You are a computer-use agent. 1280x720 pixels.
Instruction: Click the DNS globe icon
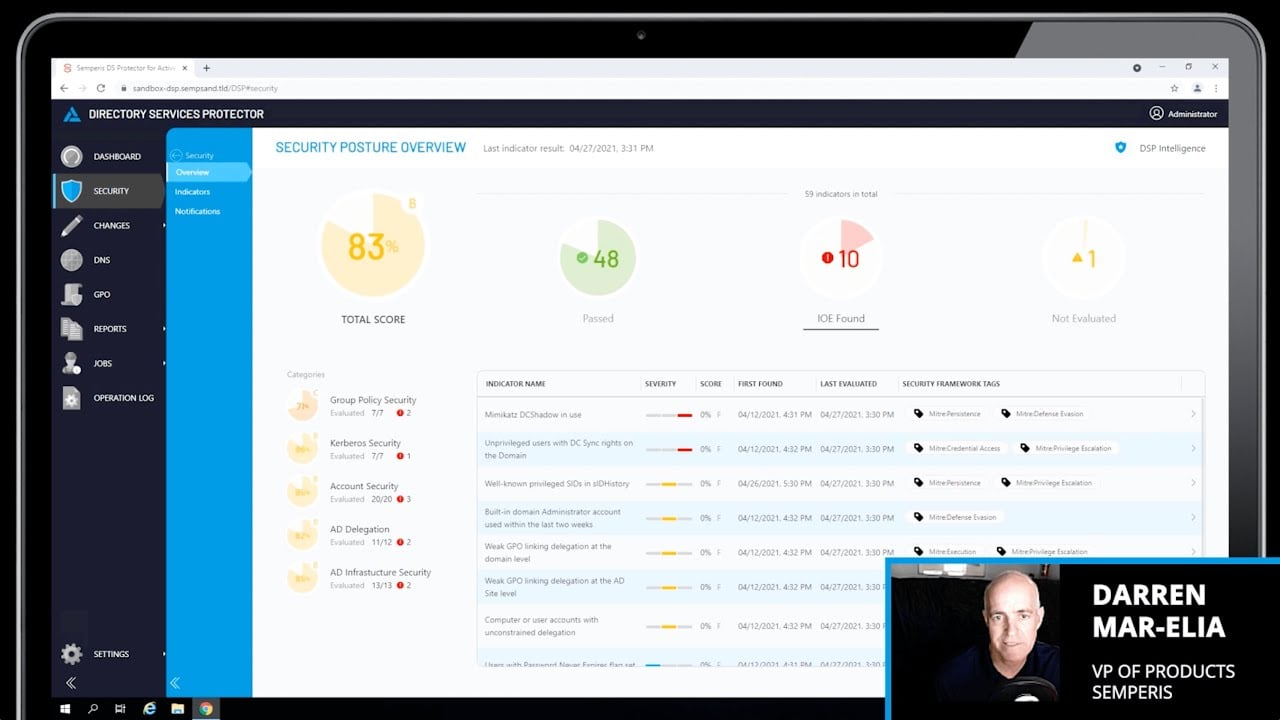[71, 260]
